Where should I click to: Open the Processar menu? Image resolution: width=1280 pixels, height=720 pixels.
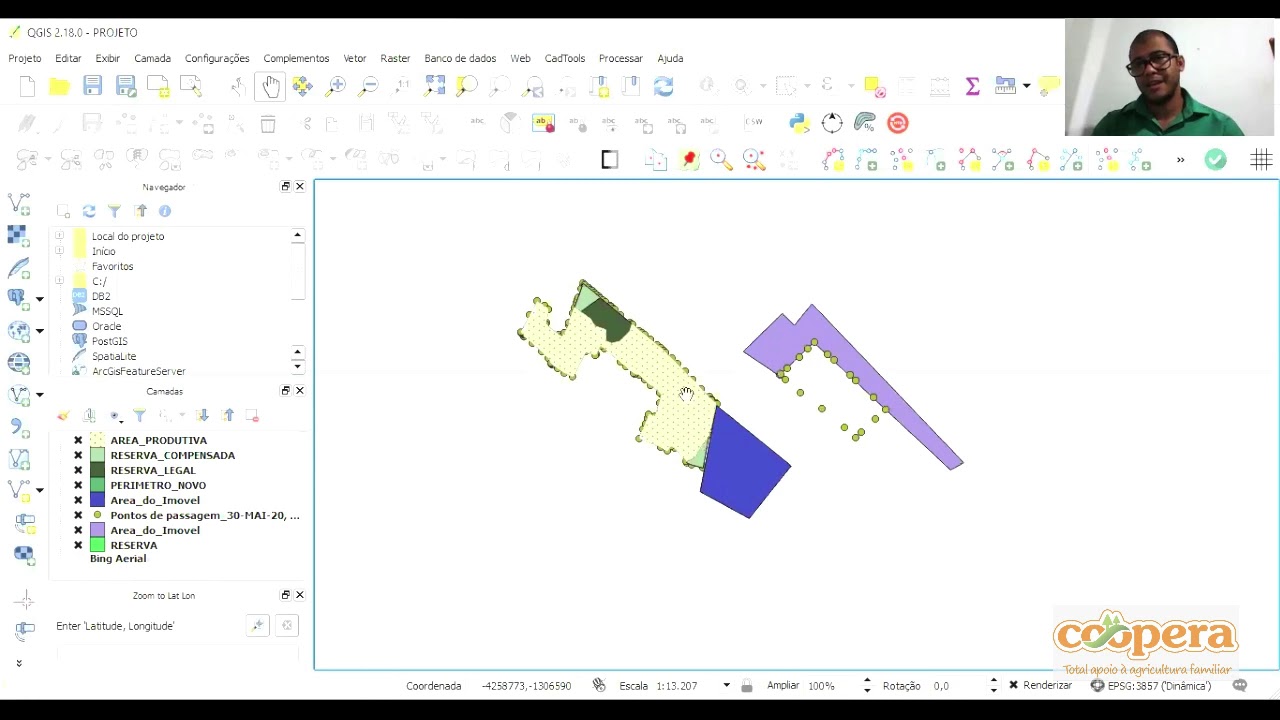620,58
